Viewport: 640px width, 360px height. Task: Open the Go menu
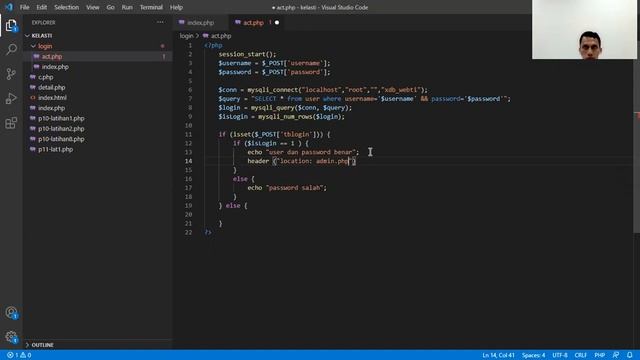pyautogui.click(x=111, y=7)
